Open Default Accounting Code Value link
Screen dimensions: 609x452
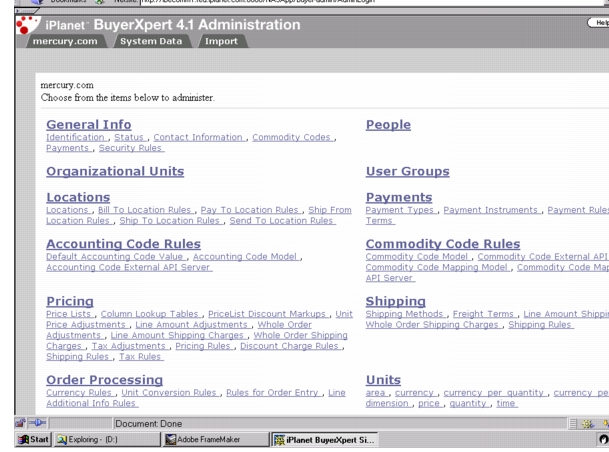(114, 257)
